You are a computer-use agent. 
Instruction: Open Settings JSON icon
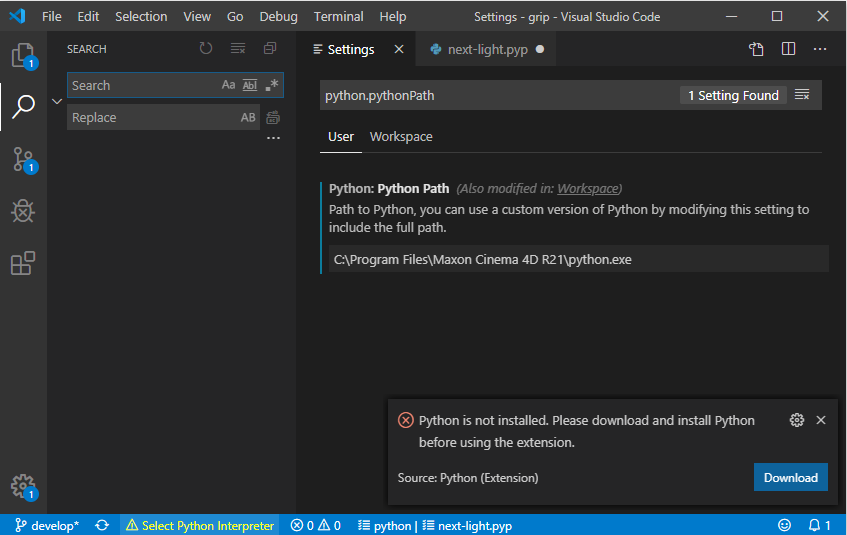[756, 49]
